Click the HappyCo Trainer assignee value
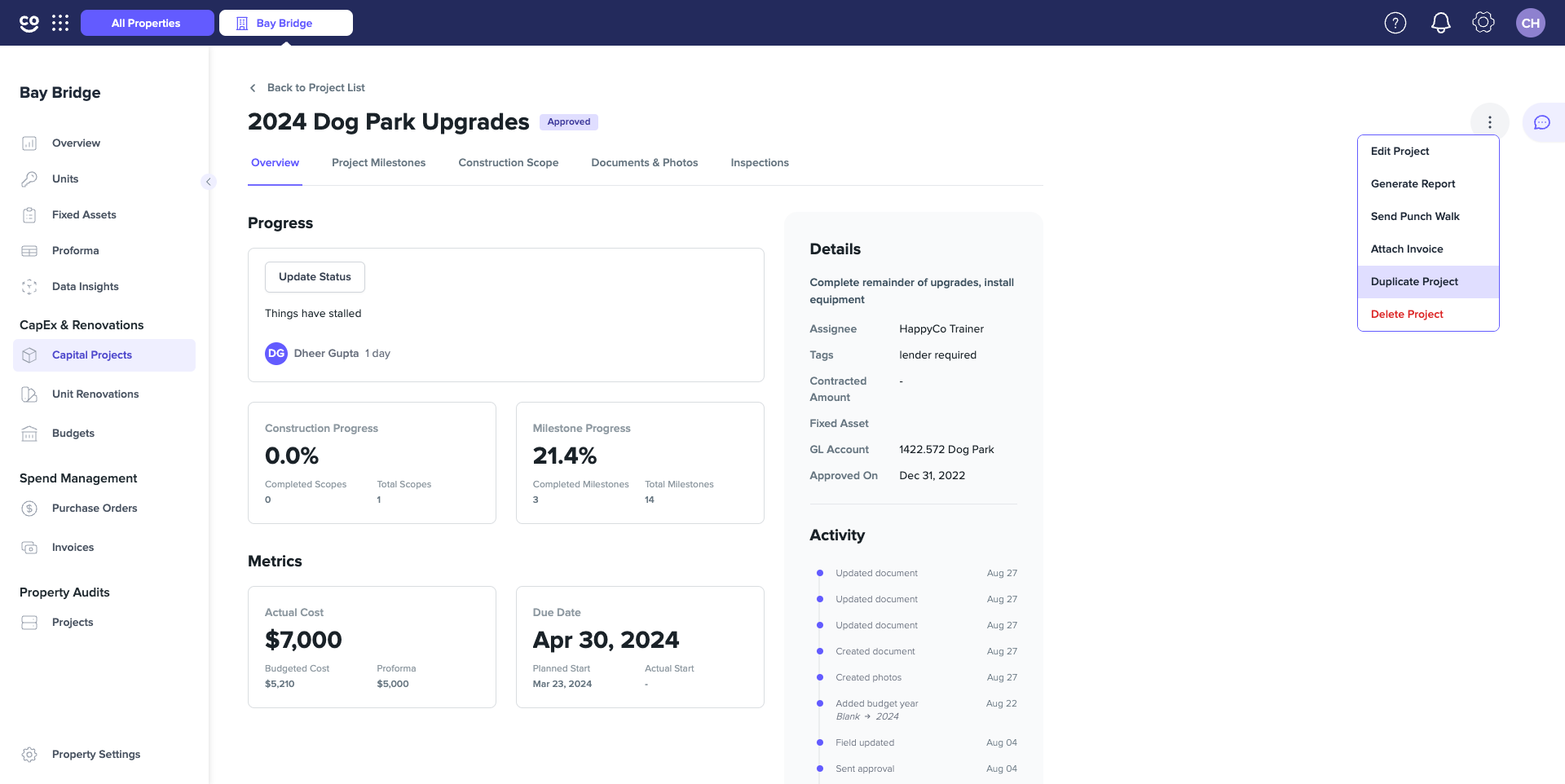This screenshot has height=784, width=1565. tap(941, 329)
